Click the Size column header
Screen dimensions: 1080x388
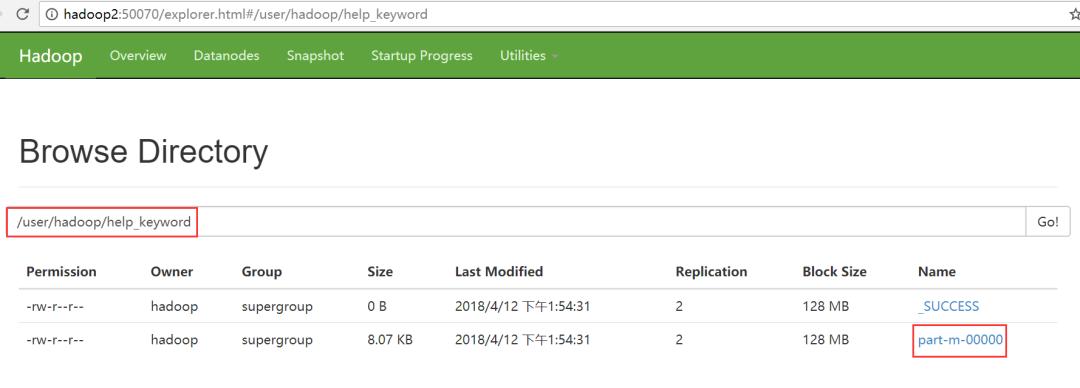coord(380,272)
